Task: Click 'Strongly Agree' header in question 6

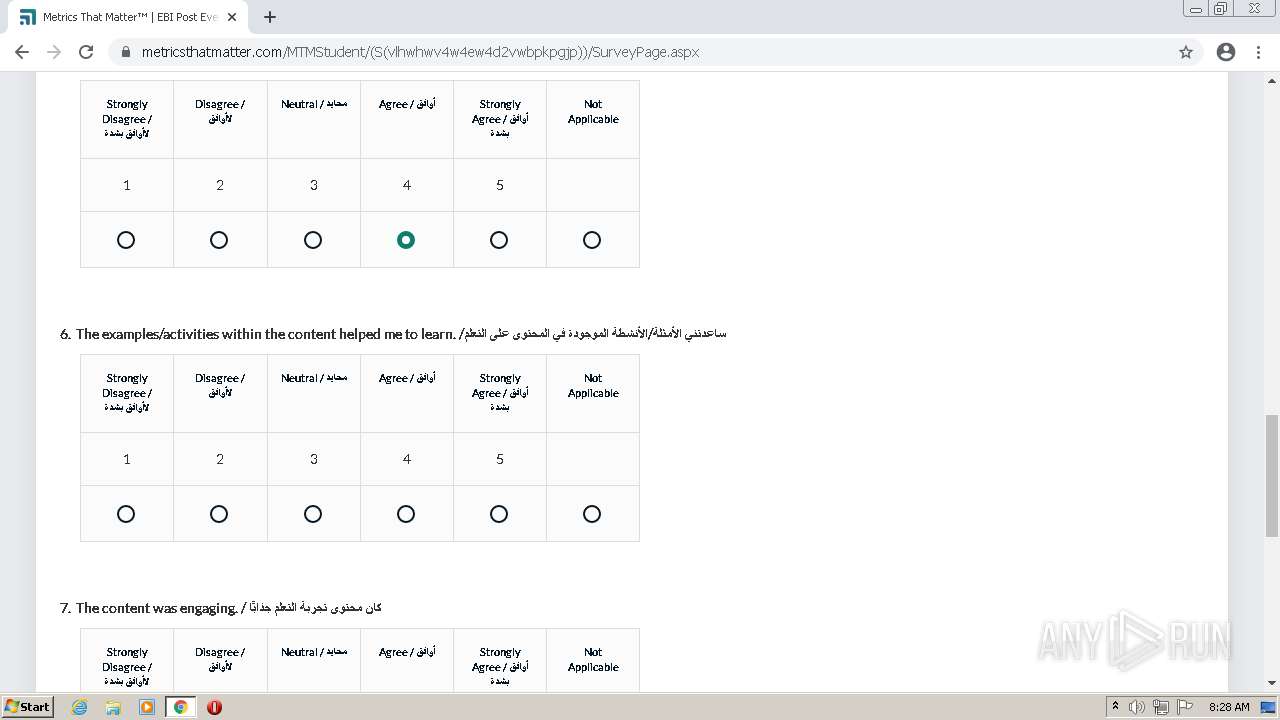Action: click(x=500, y=393)
